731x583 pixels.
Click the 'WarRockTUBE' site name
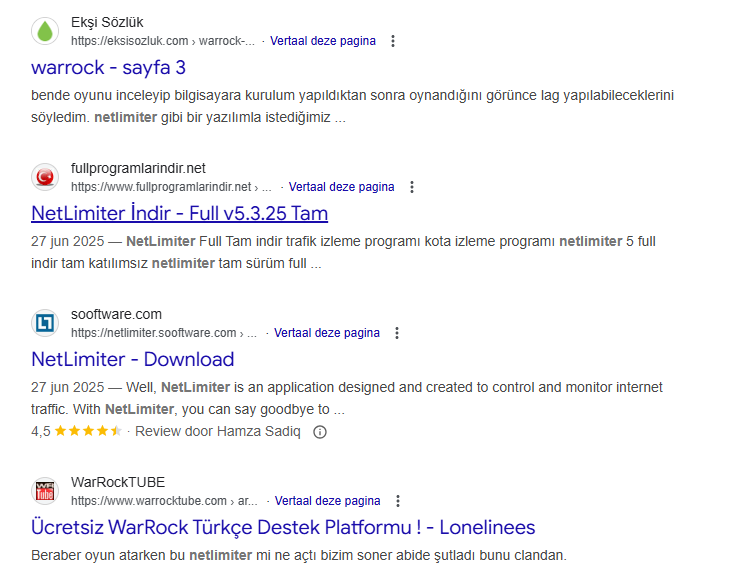(118, 482)
